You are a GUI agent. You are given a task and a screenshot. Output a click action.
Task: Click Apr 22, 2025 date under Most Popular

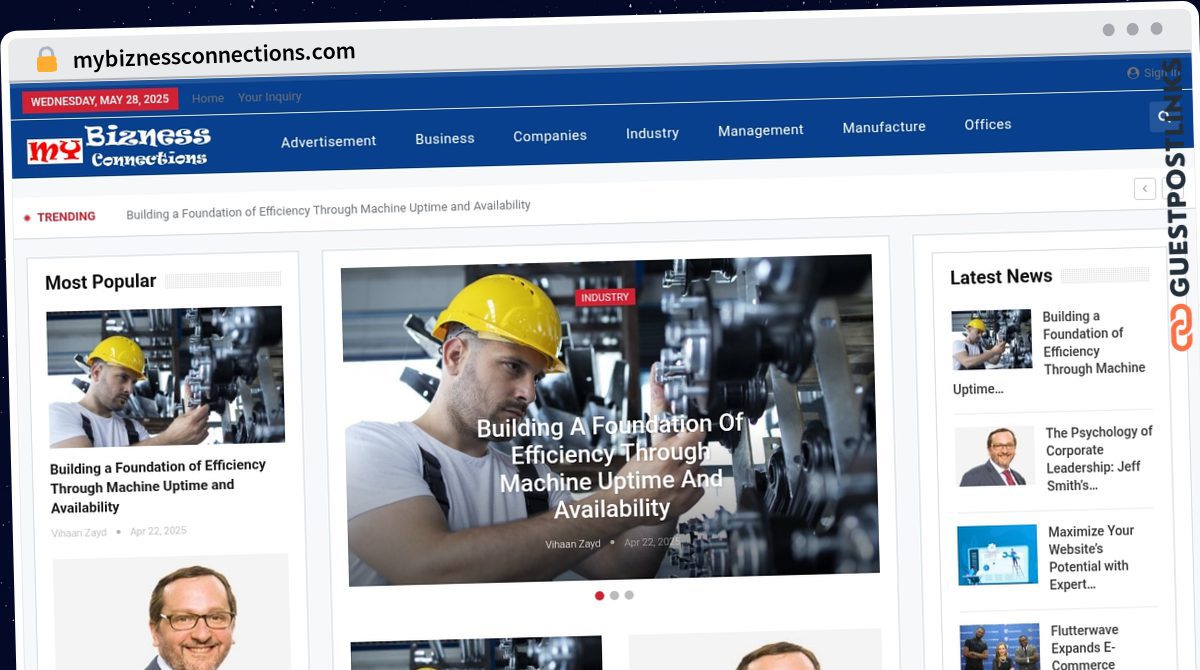point(158,531)
